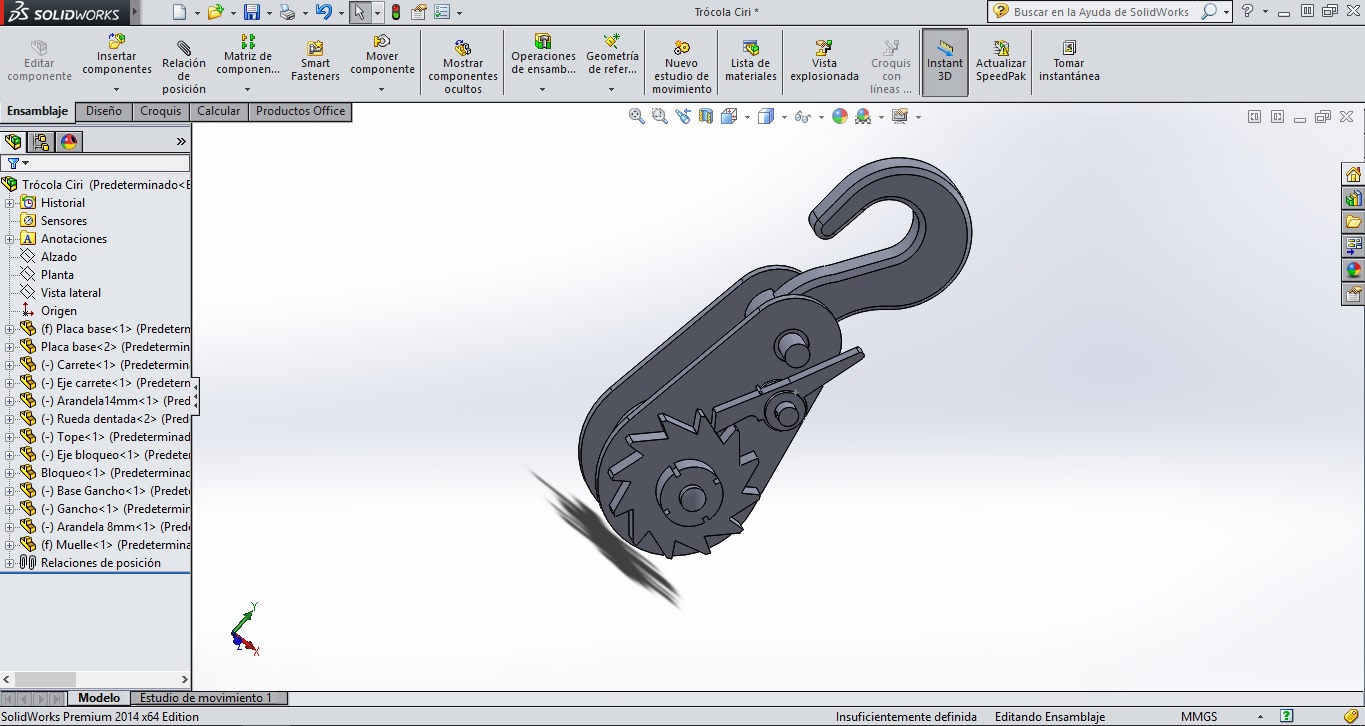Click the Selection arrow tool toggle
This screenshot has height=726, width=1365.
pos(360,12)
